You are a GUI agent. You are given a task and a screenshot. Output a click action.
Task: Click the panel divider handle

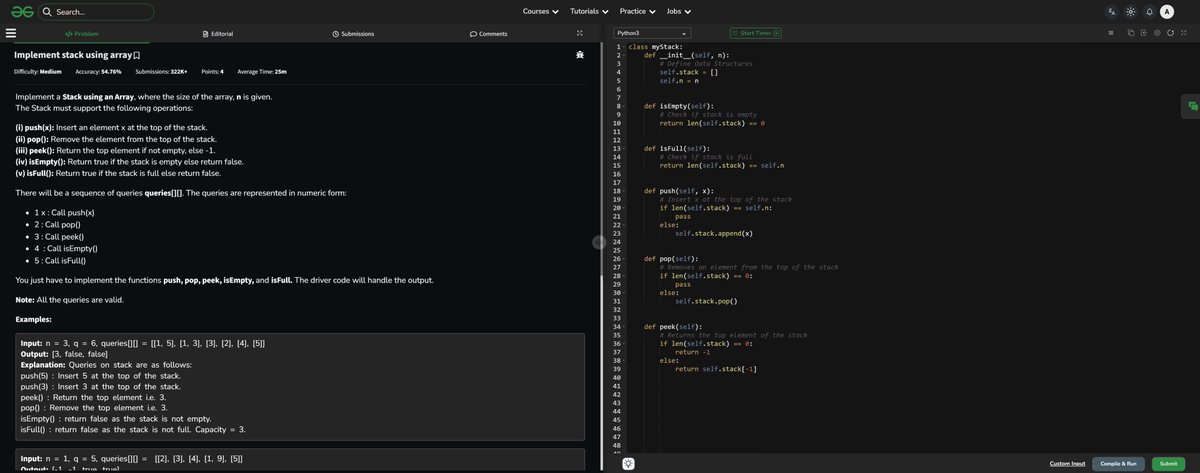click(x=598, y=241)
